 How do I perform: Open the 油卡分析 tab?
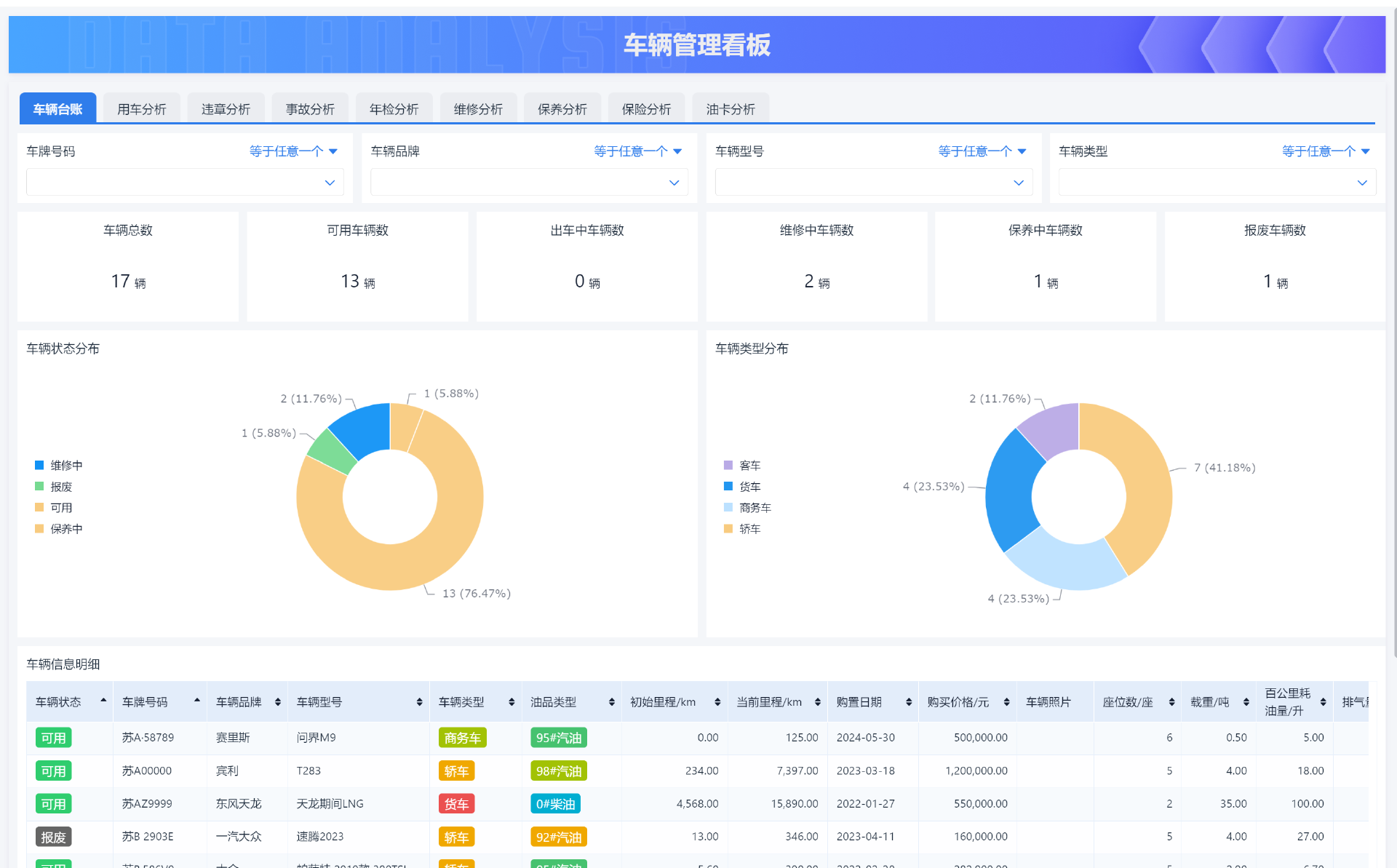tap(730, 109)
